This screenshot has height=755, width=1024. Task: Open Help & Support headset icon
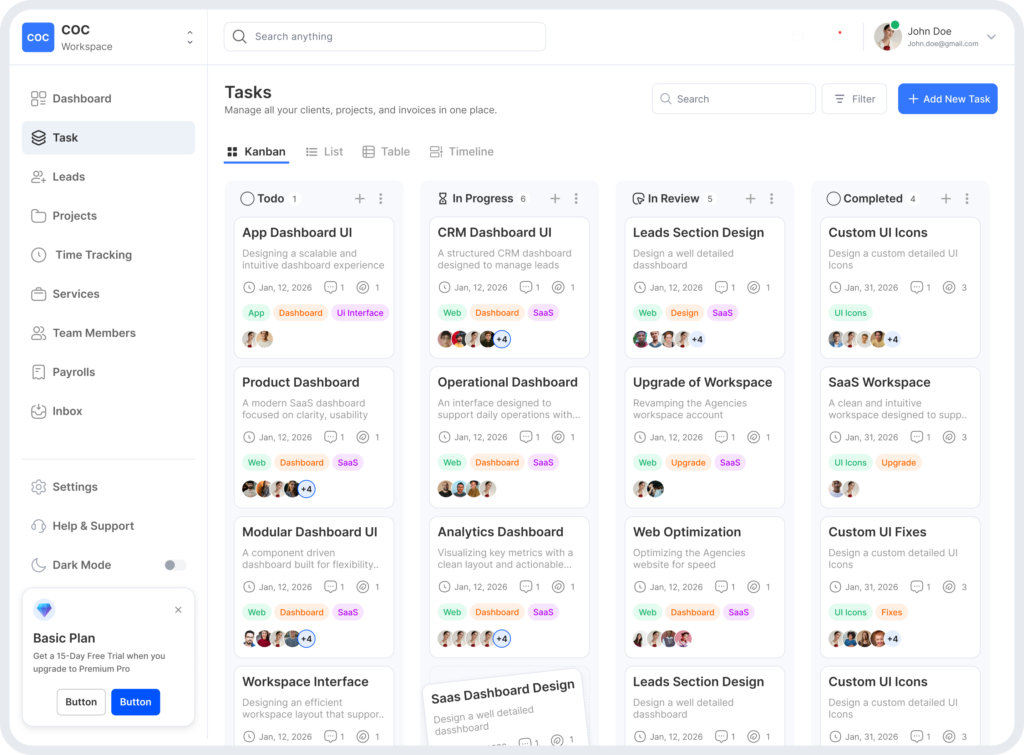coord(38,526)
